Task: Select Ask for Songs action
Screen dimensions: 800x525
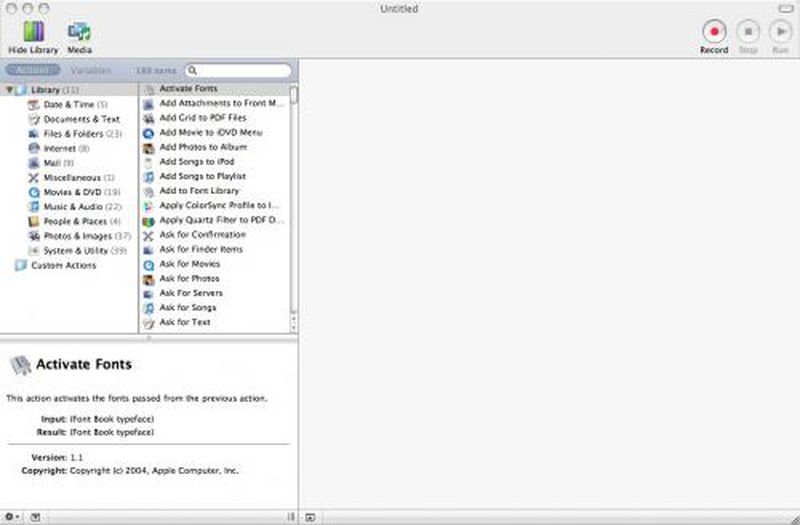Action: tap(214, 308)
